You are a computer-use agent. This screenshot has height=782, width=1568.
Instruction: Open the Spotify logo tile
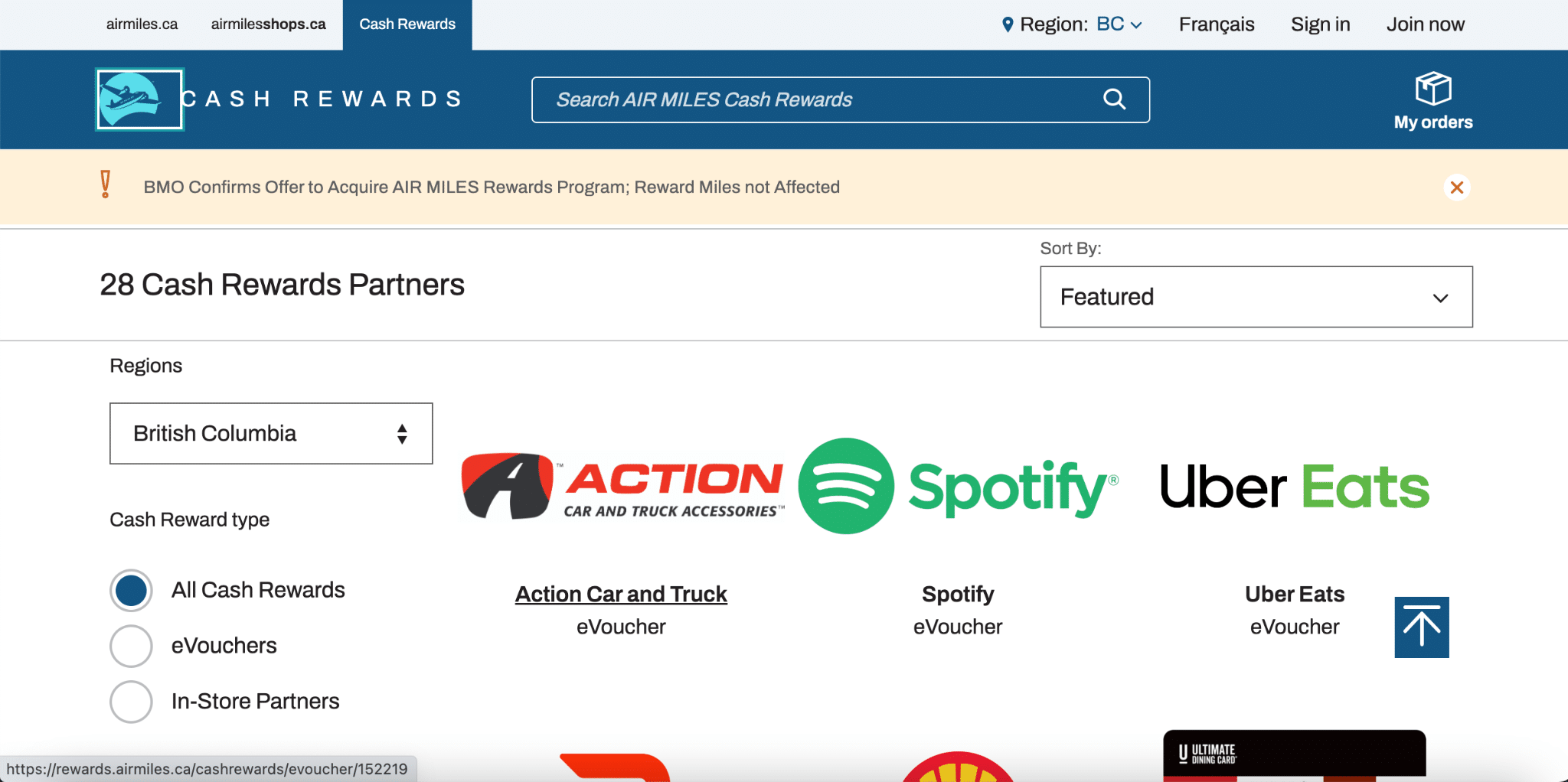click(x=958, y=486)
